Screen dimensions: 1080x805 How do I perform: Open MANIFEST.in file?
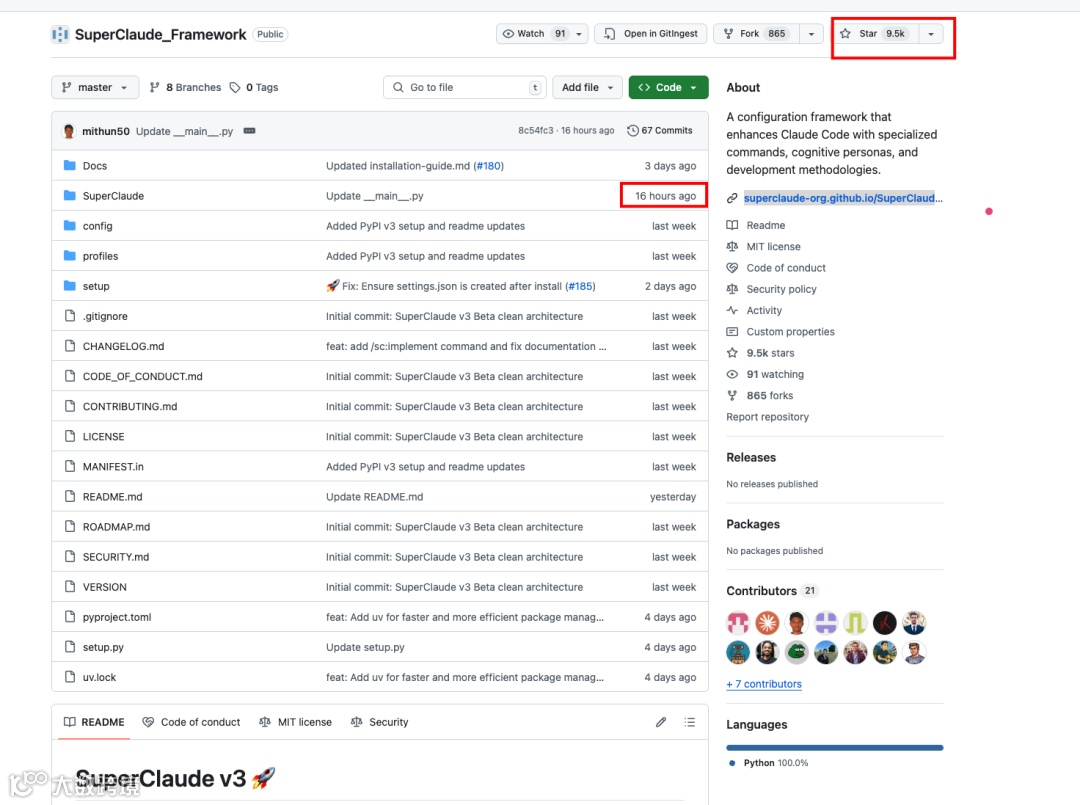114,467
